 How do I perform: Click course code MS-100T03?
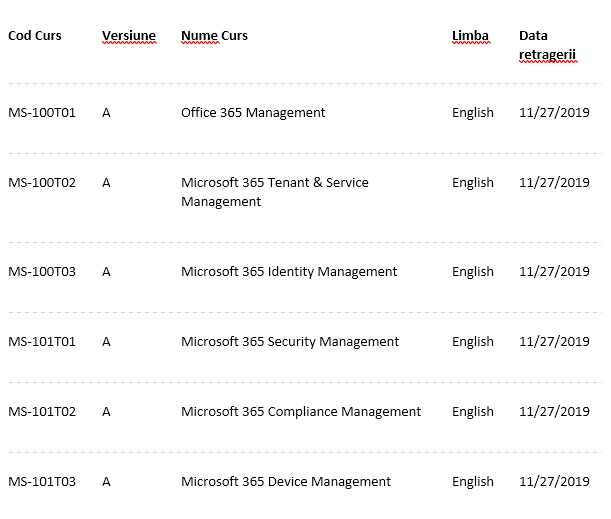(42, 272)
